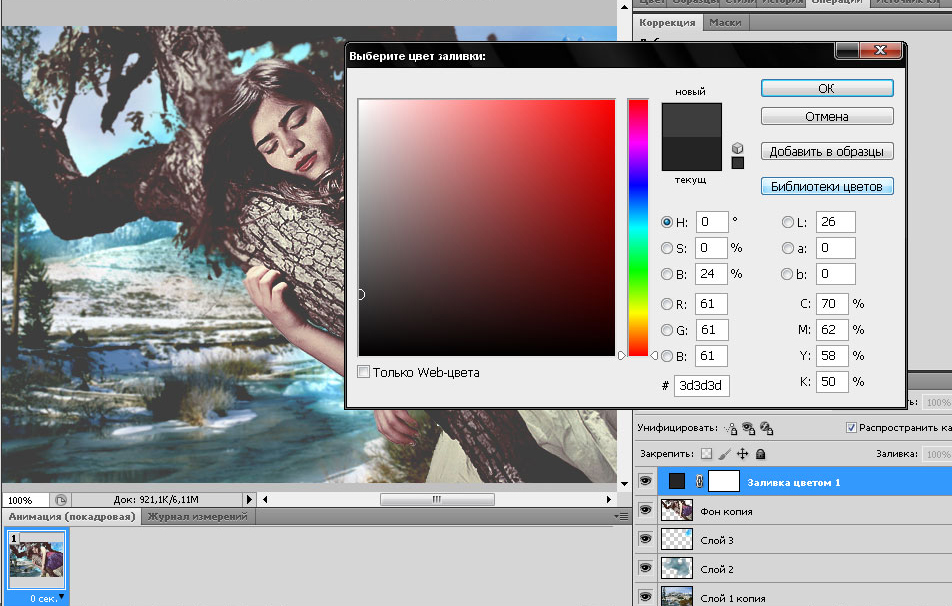Switch to the Маски tab
The width and height of the screenshot is (952, 606).
[725, 22]
